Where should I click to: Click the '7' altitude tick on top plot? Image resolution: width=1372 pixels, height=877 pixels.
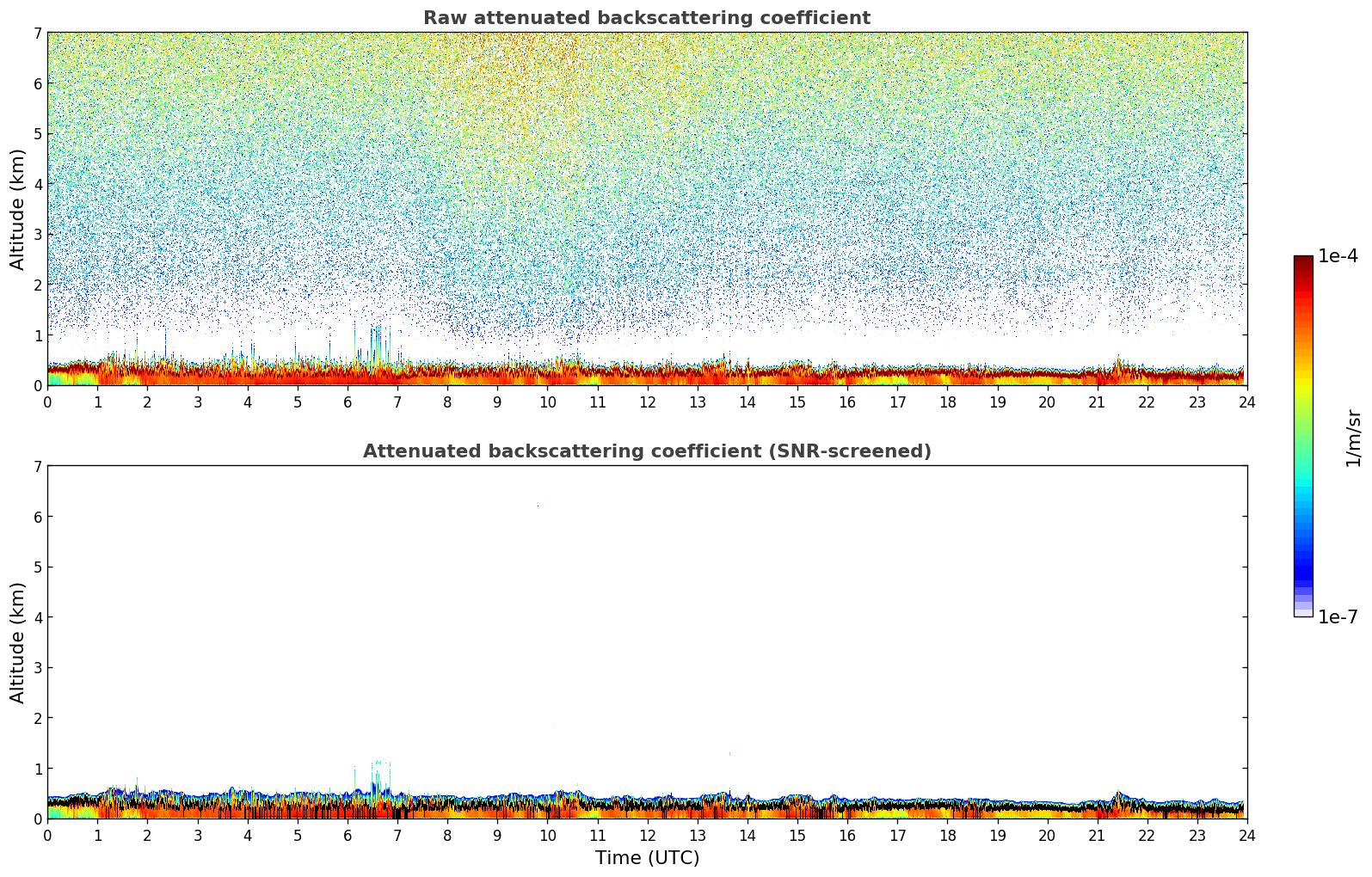pos(38,33)
